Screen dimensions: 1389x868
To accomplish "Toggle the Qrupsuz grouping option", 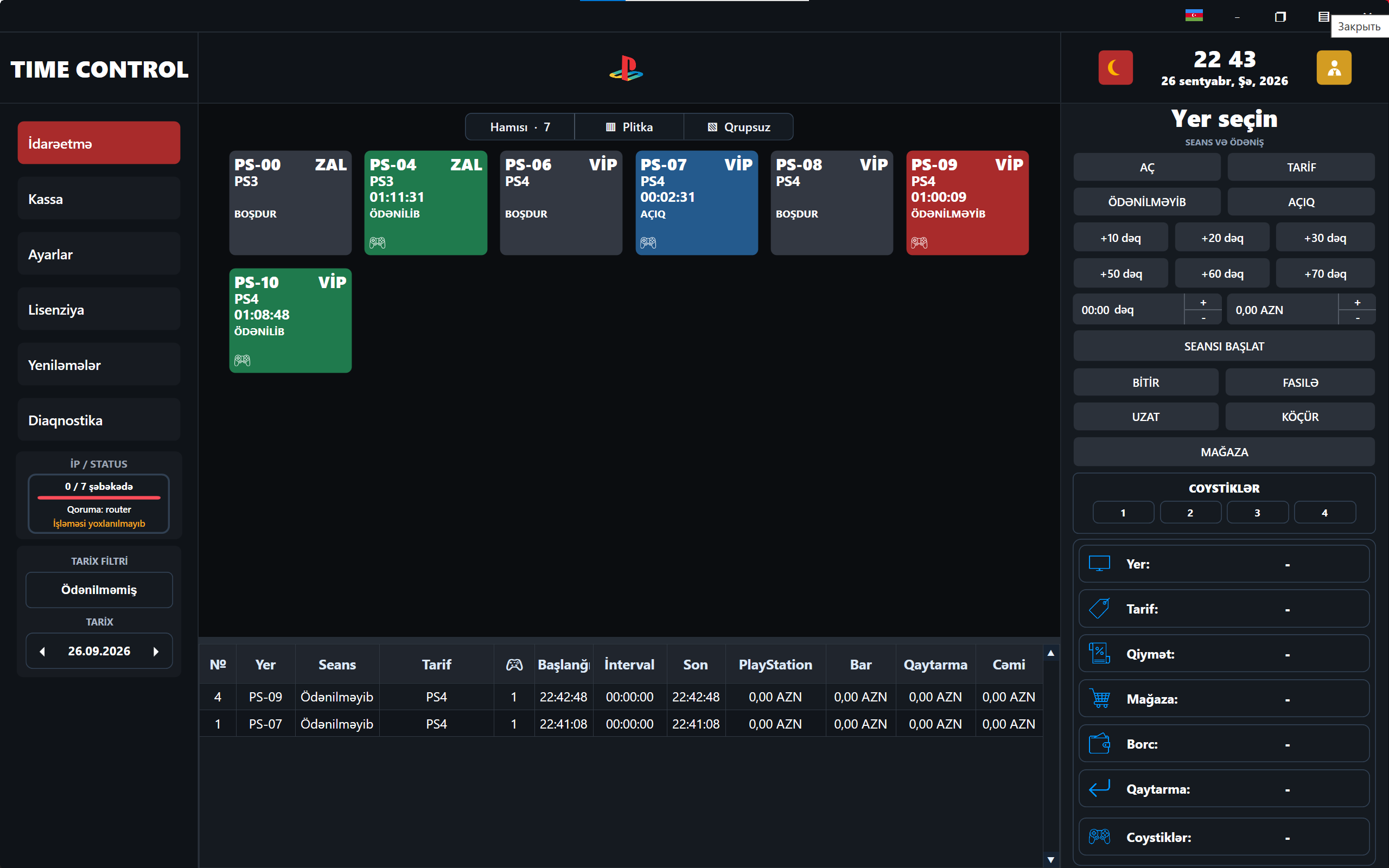I will [738, 127].
